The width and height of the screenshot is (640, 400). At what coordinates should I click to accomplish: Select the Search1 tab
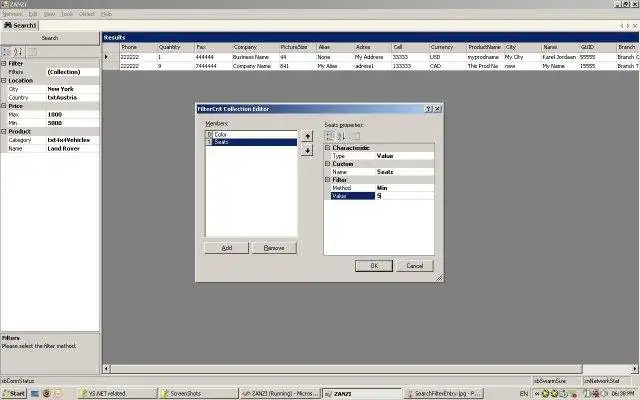tap(20, 25)
